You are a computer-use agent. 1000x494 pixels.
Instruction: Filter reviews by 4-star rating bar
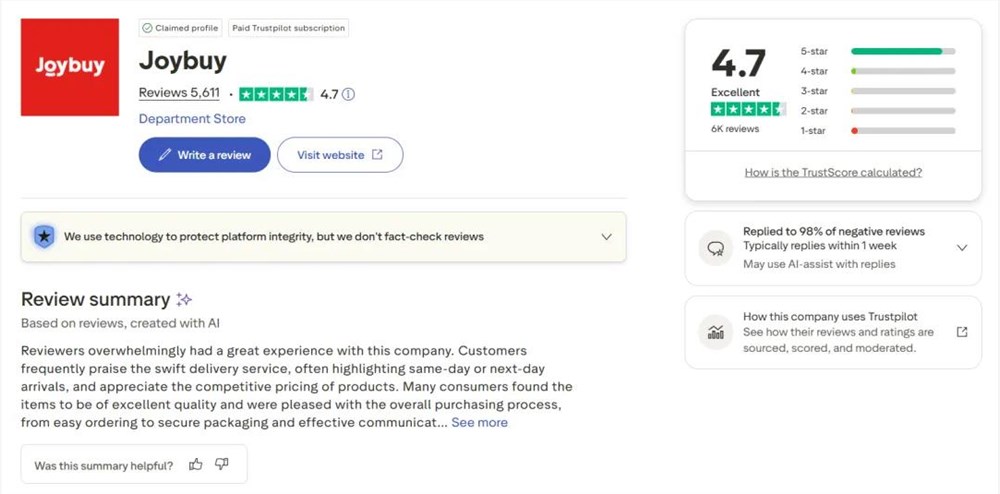pyautogui.click(x=902, y=71)
